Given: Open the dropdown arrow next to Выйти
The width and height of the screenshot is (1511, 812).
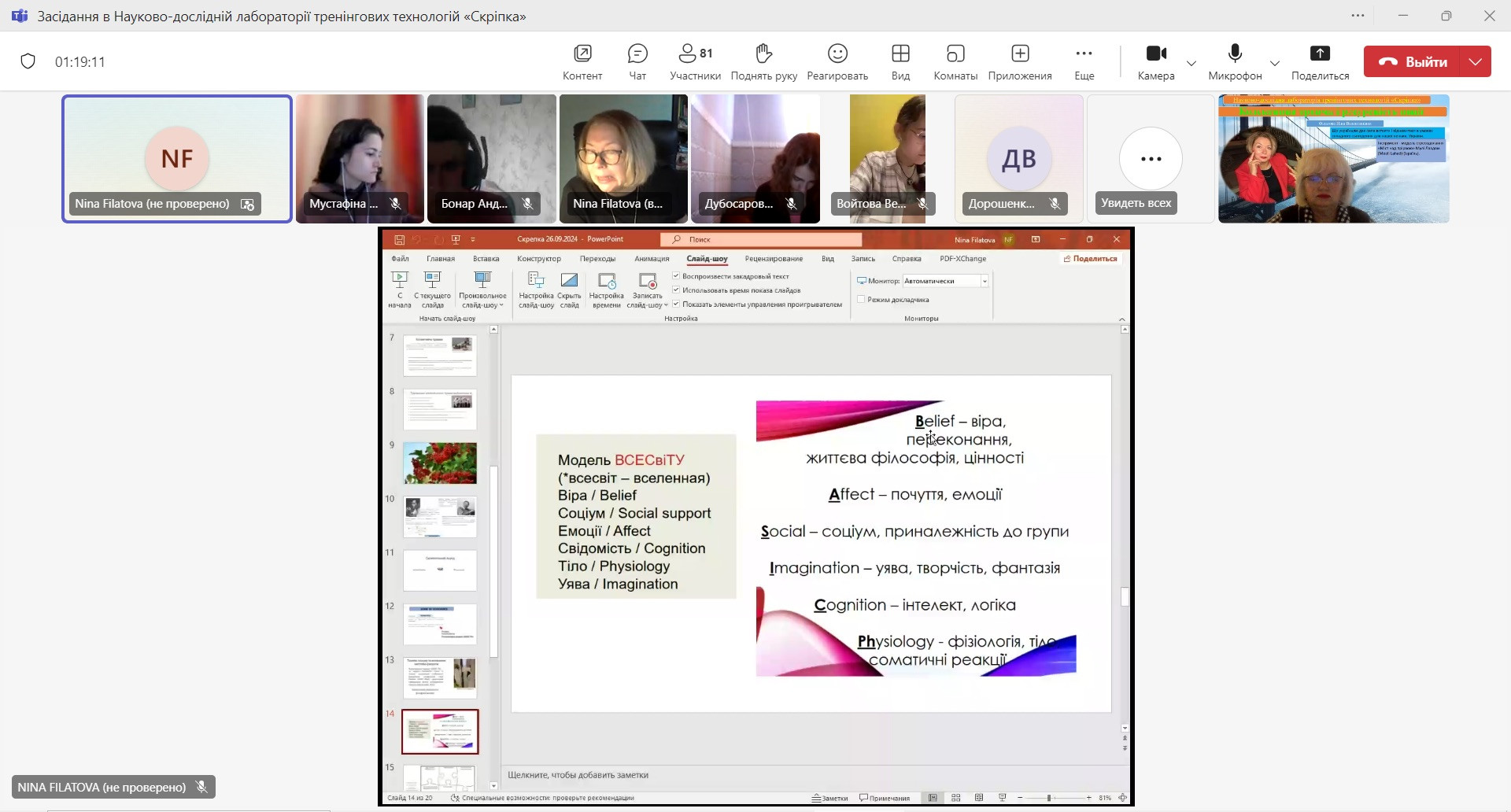Looking at the screenshot, I should tap(1476, 61).
